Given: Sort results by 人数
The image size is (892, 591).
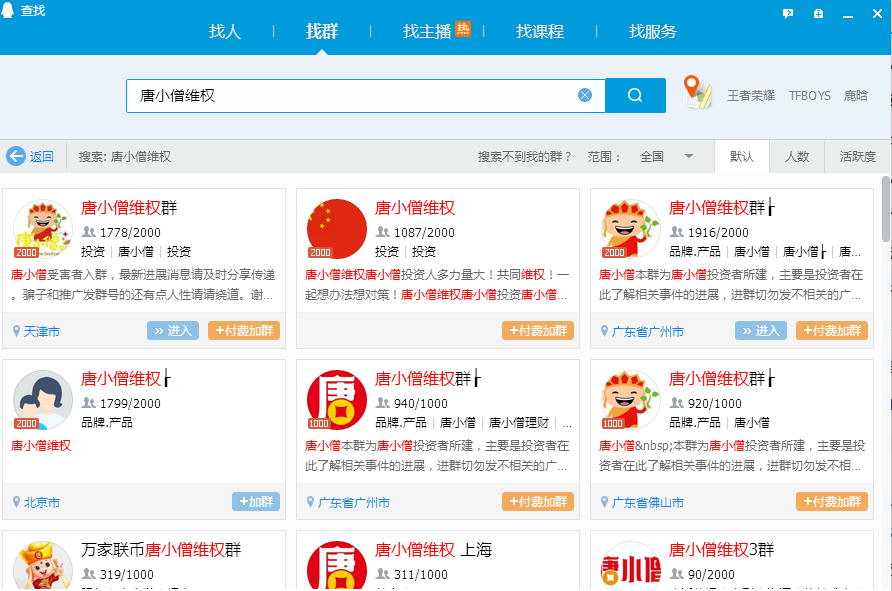Looking at the screenshot, I should 797,156.
